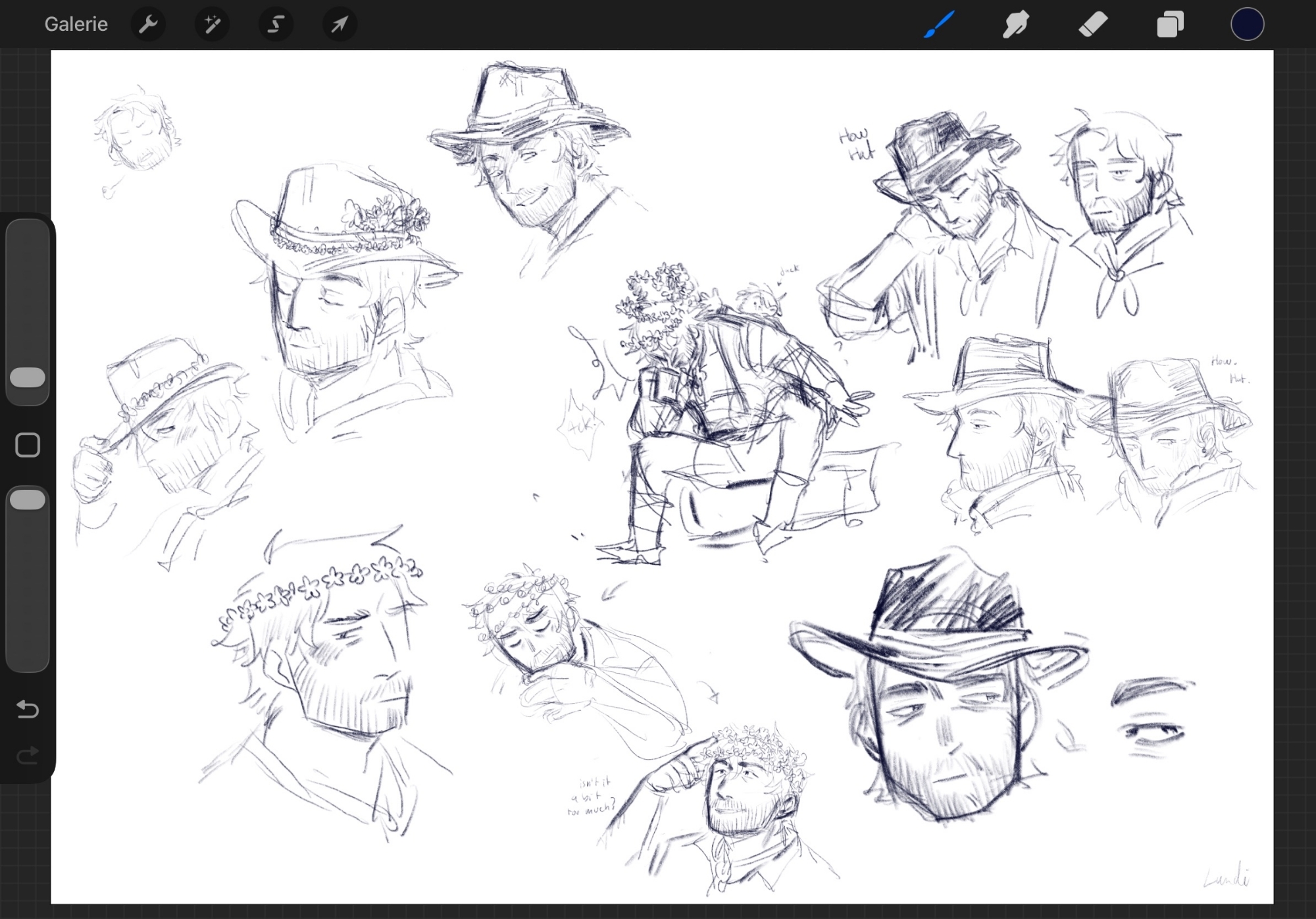Click the brush size slider handle
This screenshot has width=1316, height=919.
[x=28, y=377]
